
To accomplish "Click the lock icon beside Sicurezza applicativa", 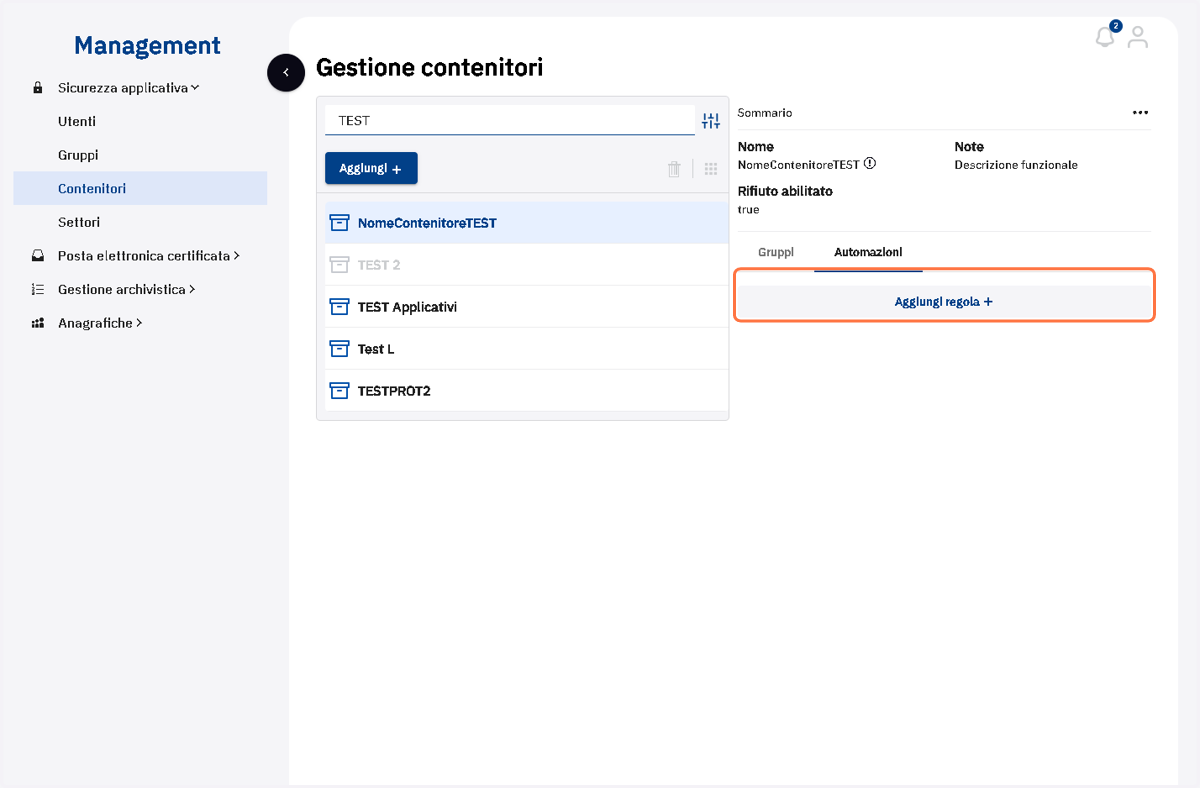I will tap(38, 88).
